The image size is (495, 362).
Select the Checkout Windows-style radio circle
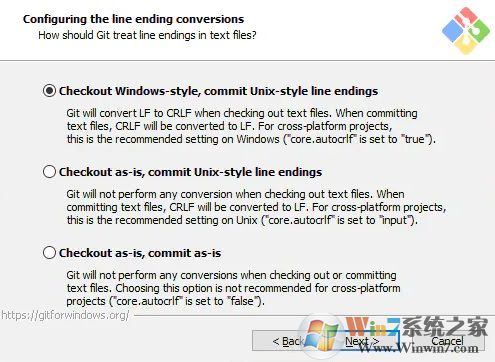(x=49, y=91)
